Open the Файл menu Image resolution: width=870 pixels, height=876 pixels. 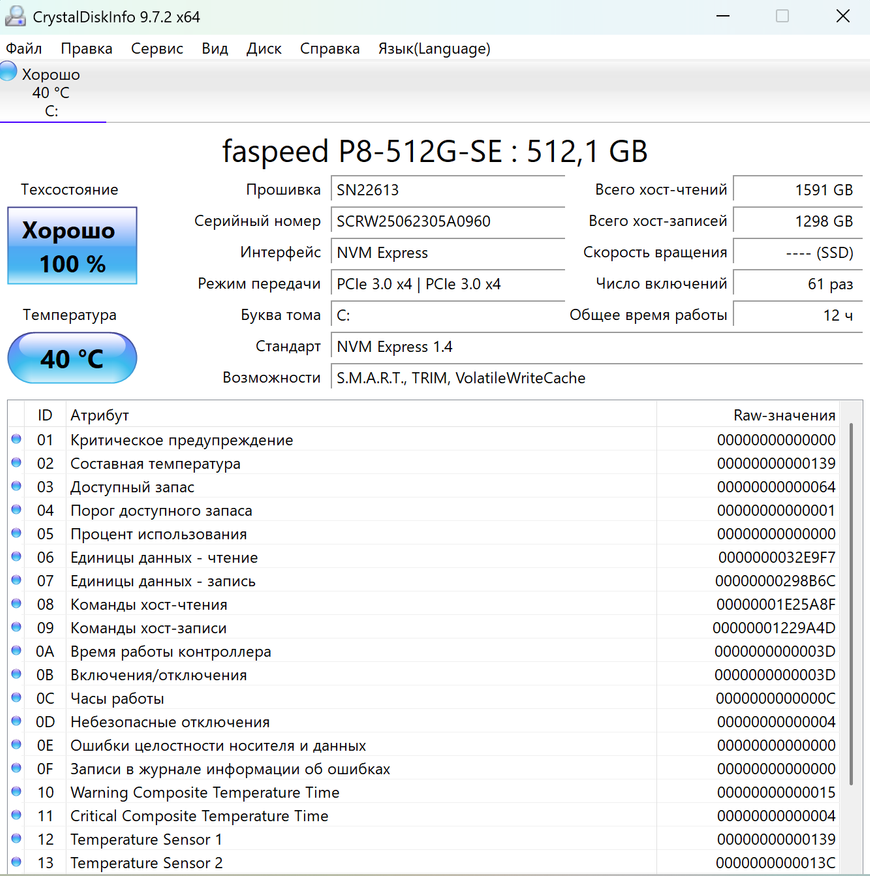pyautogui.click(x=24, y=48)
